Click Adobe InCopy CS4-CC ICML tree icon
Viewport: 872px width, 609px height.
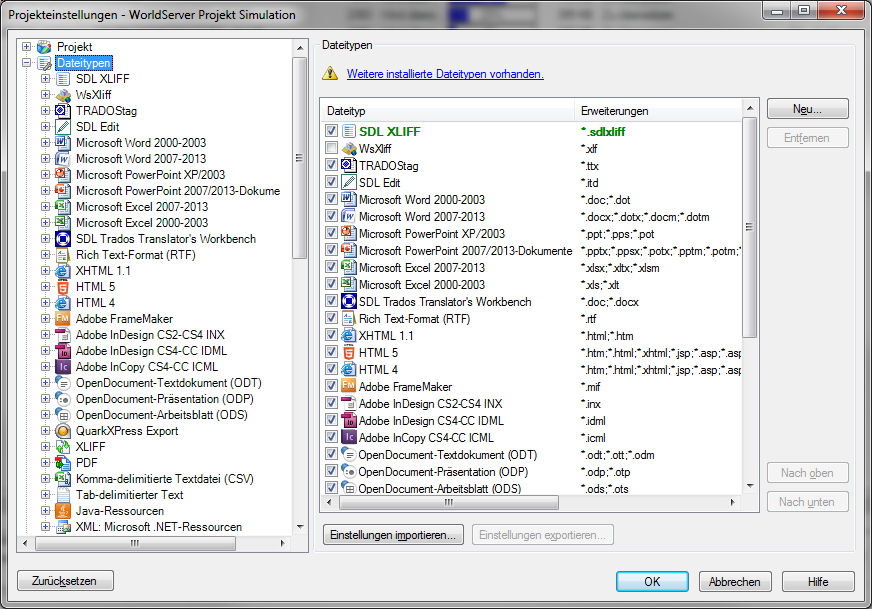(63, 367)
